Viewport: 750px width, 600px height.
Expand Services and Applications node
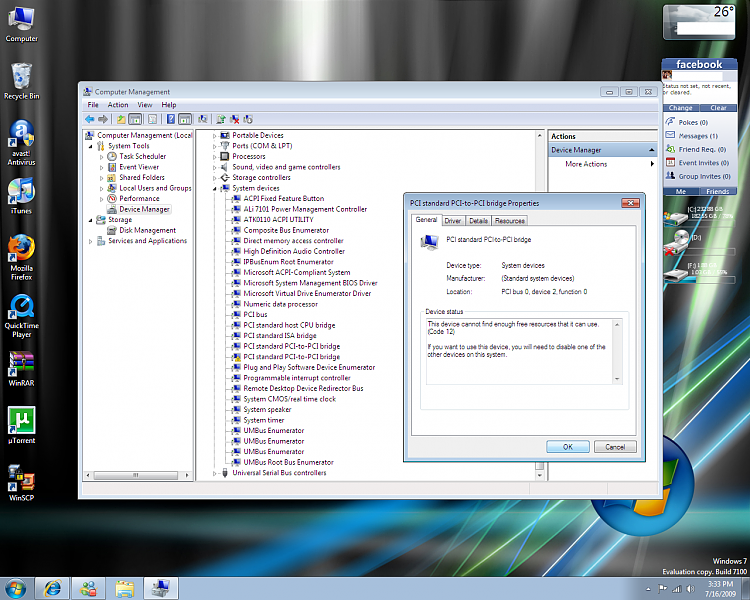(x=90, y=242)
